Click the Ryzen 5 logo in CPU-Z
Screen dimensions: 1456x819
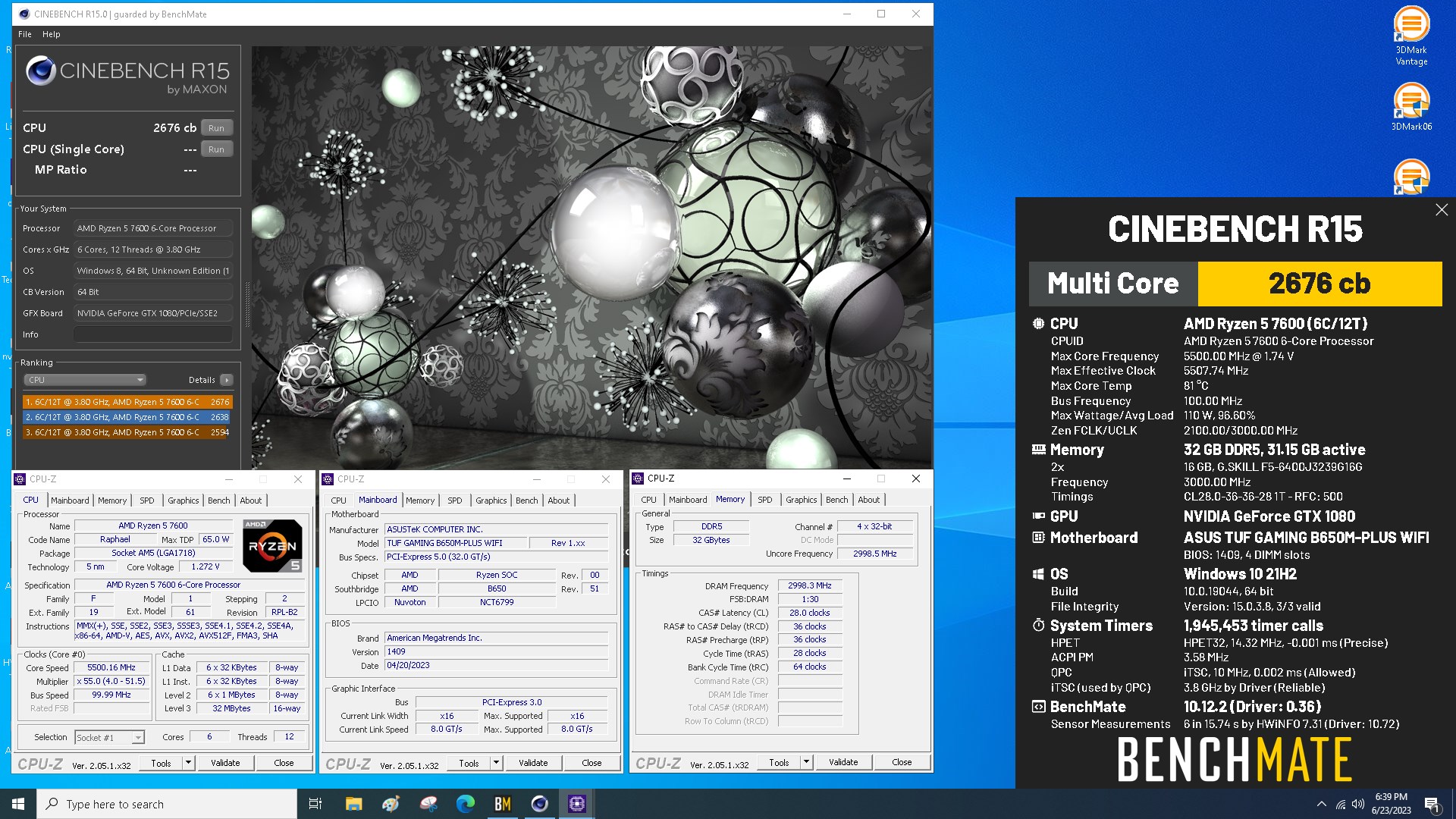[272, 545]
